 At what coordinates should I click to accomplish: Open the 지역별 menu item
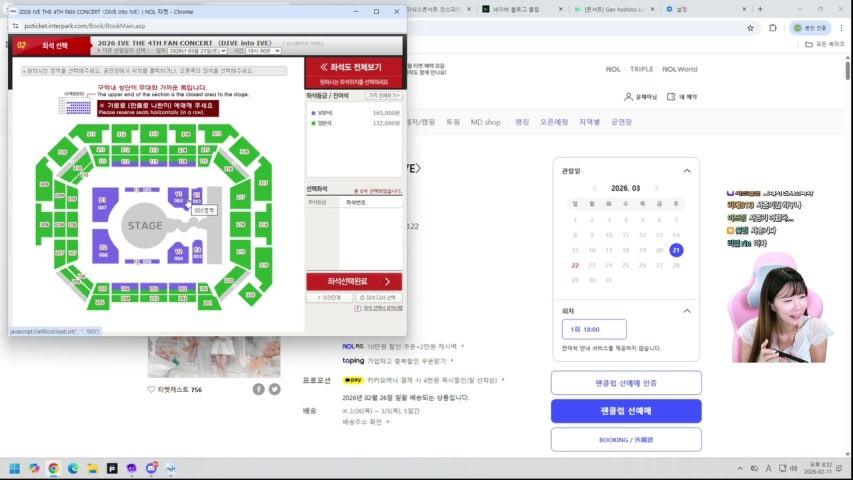(x=589, y=122)
